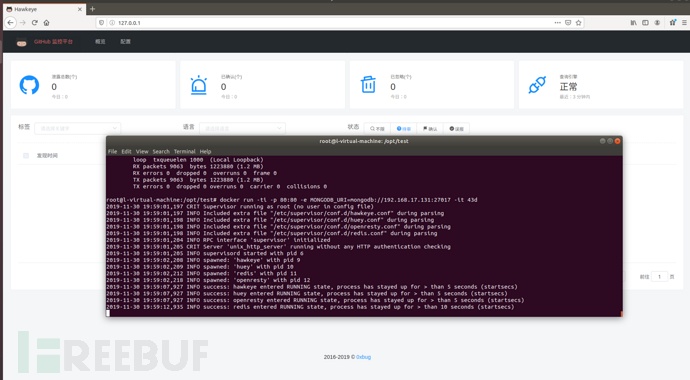The image size is (690, 380).
Task: Open the terminal Edit menu
Action: tap(126, 151)
